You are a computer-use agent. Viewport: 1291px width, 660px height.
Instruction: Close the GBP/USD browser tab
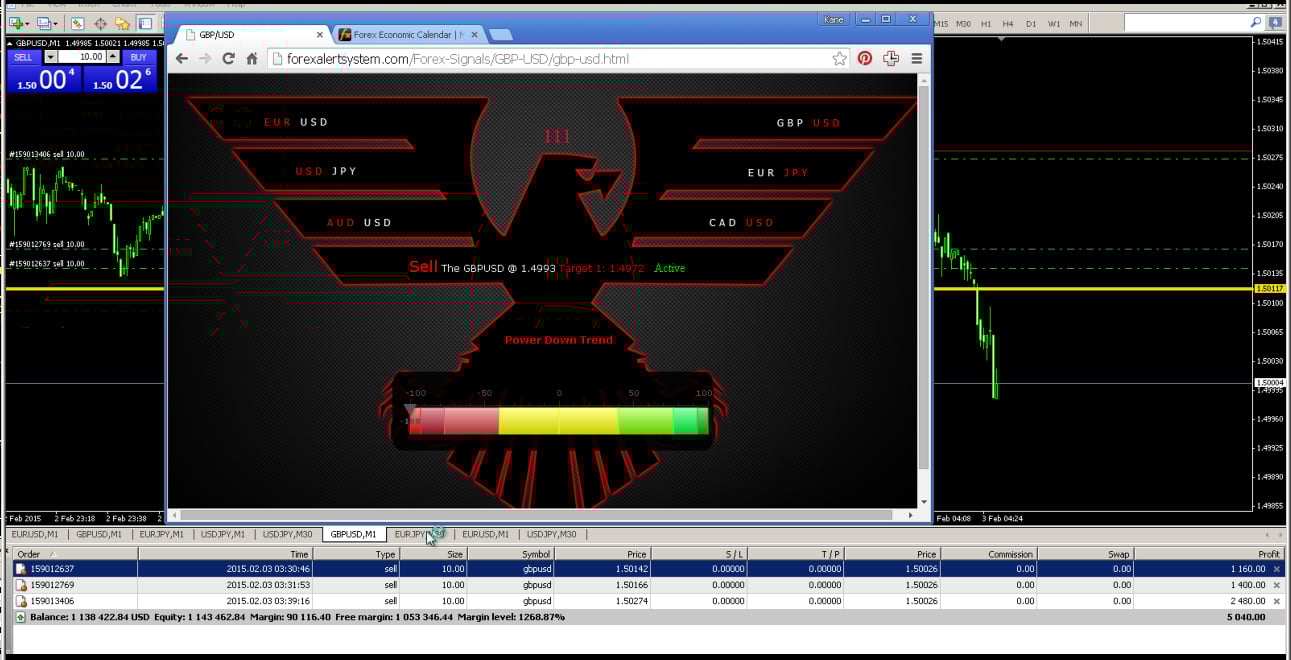[x=319, y=35]
